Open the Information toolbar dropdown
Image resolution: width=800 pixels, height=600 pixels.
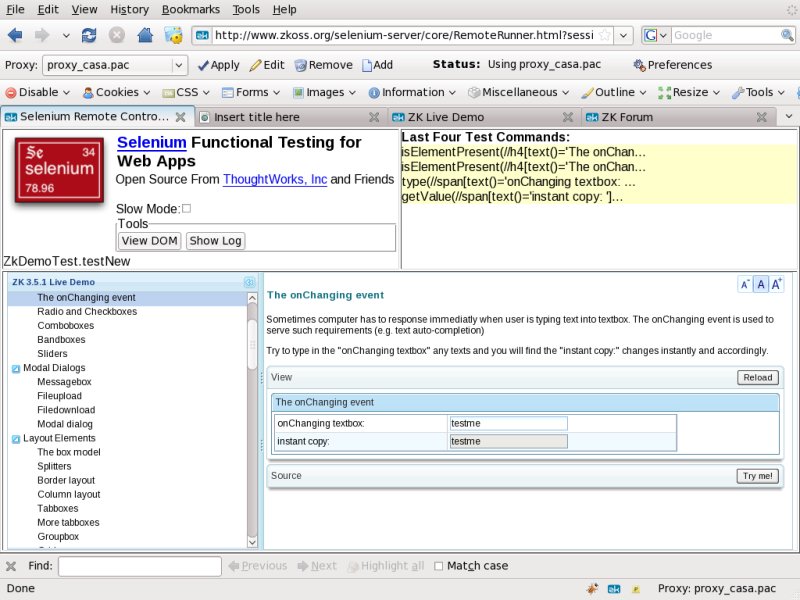click(412, 92)
